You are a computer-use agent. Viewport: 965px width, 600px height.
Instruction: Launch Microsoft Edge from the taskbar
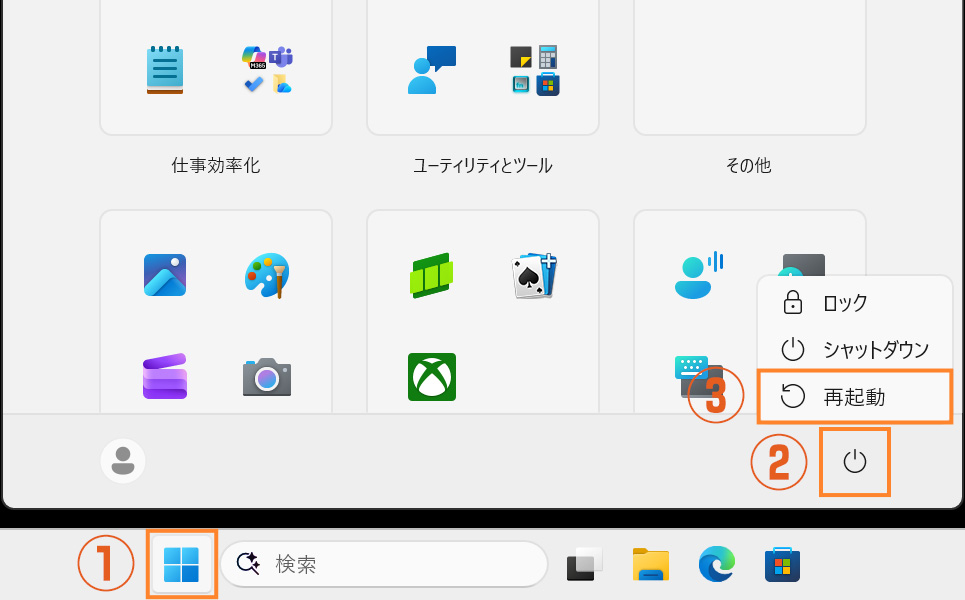[x=717, y=564]
